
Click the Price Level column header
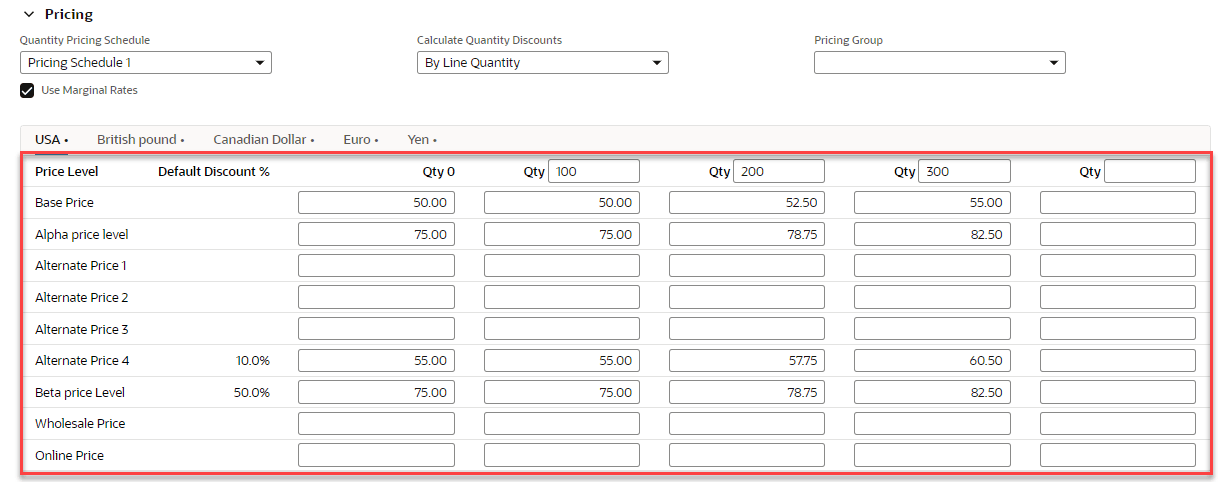[x=67, y=172]
